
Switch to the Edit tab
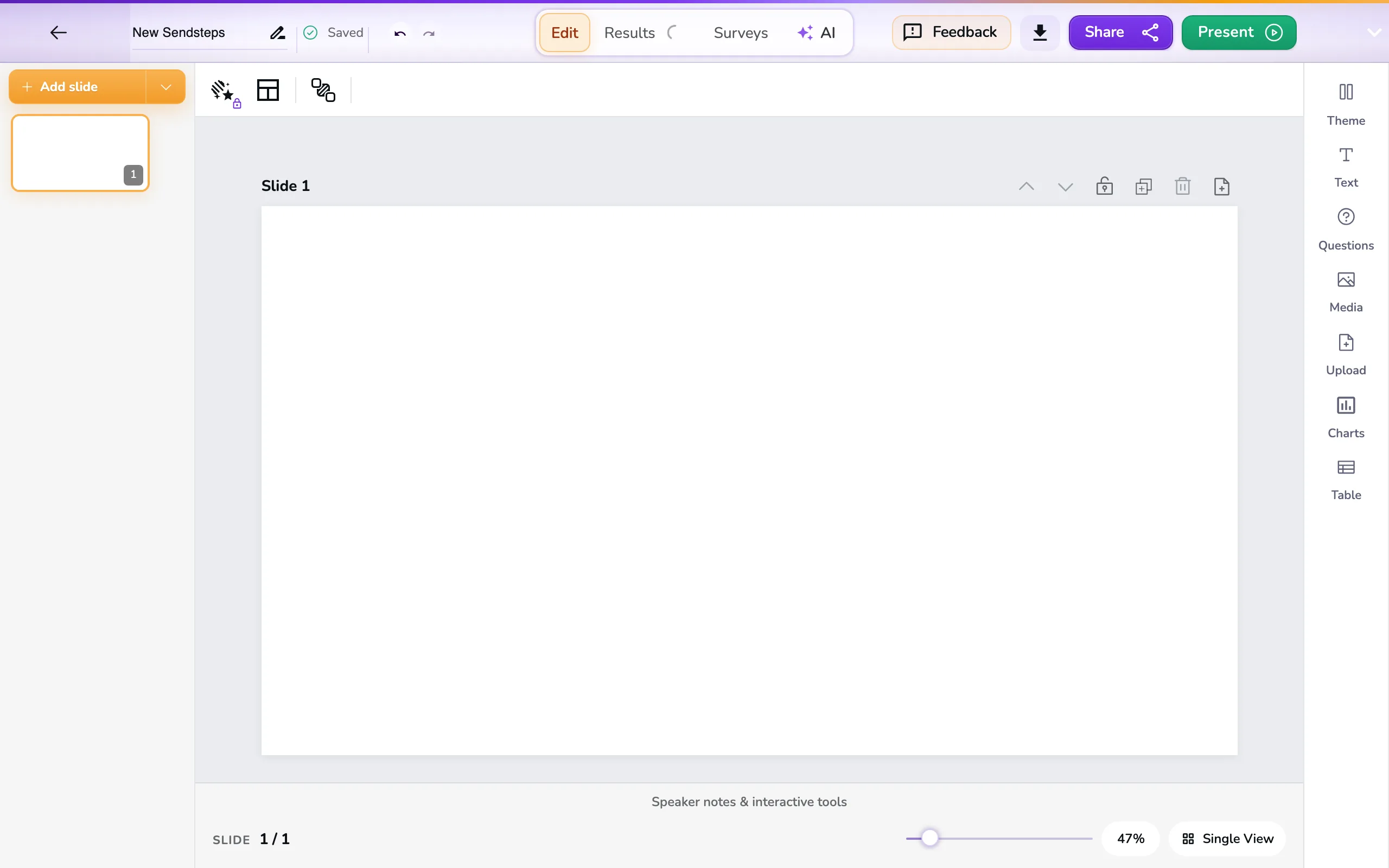tap(564, 33)
